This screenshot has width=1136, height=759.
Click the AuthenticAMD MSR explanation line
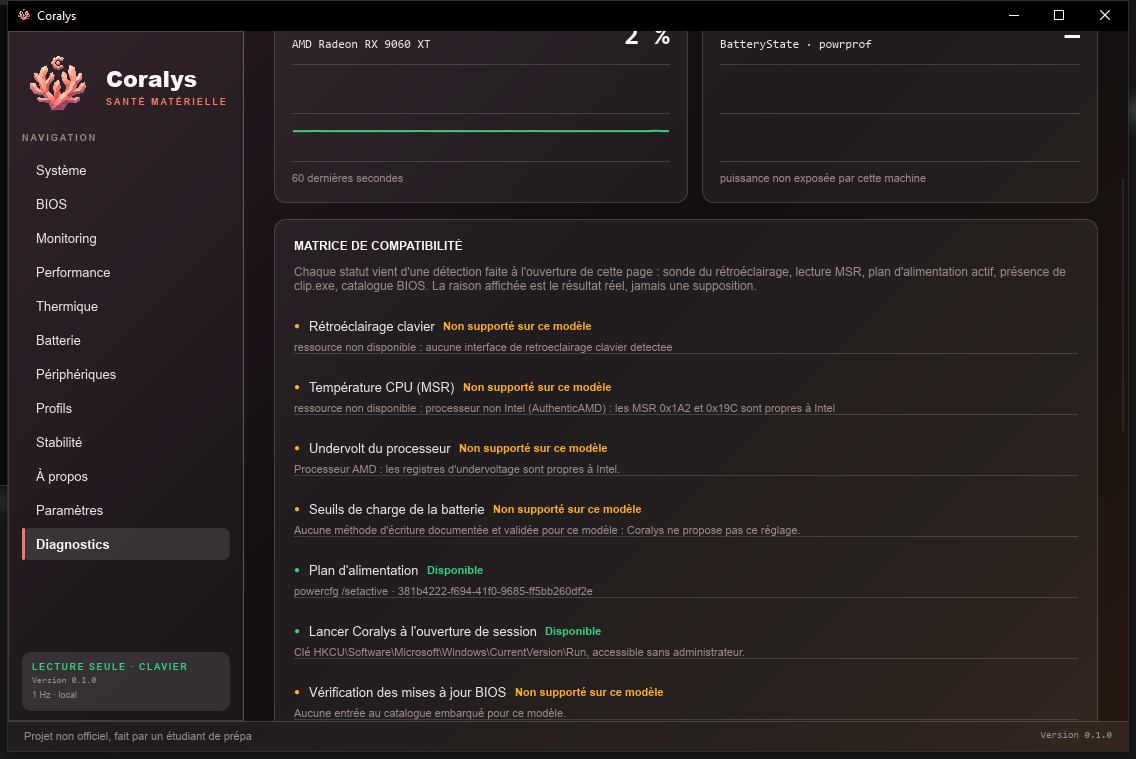point(564,408)
